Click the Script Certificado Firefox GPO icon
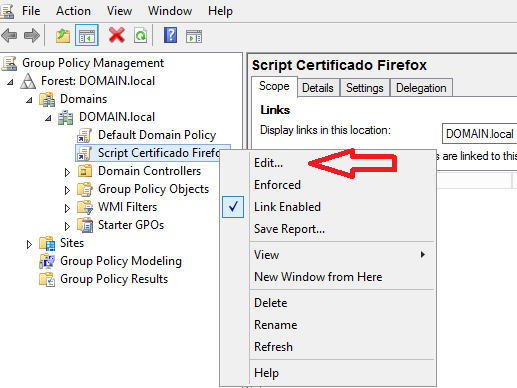517x388 pixels. point(85,153)
